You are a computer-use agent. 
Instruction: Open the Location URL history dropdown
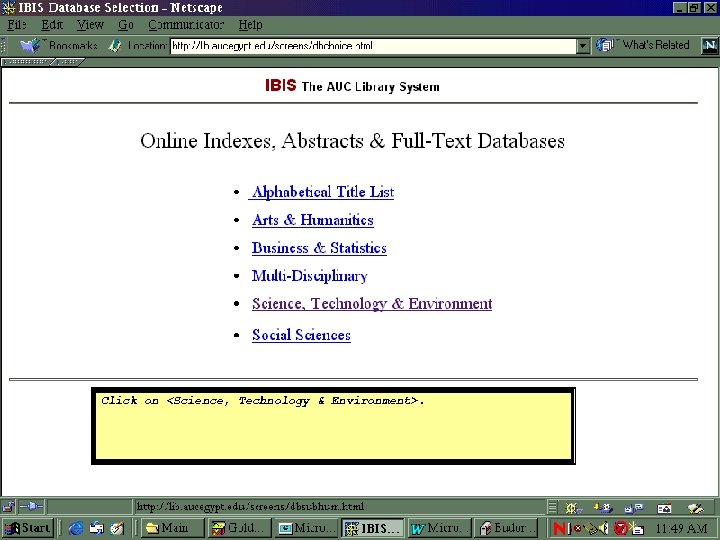pos(583,46)
